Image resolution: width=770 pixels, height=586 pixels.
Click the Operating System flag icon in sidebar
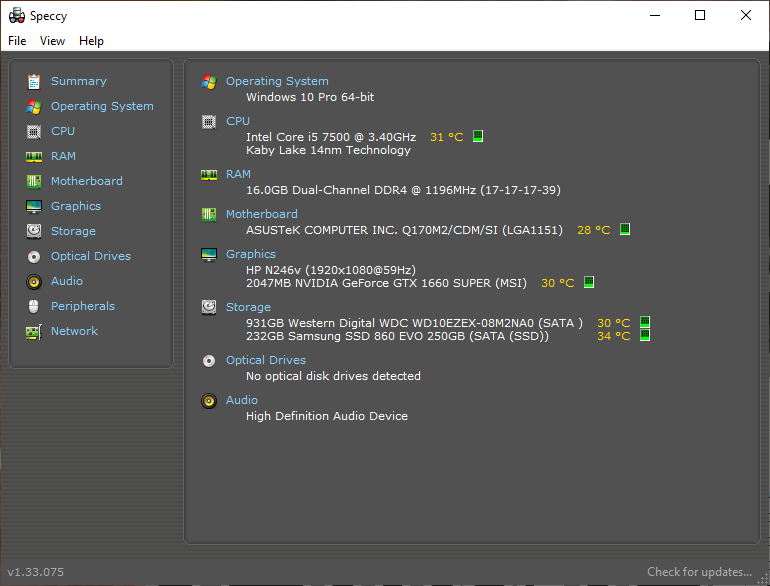pyautogui.click(x=34, y=107)
